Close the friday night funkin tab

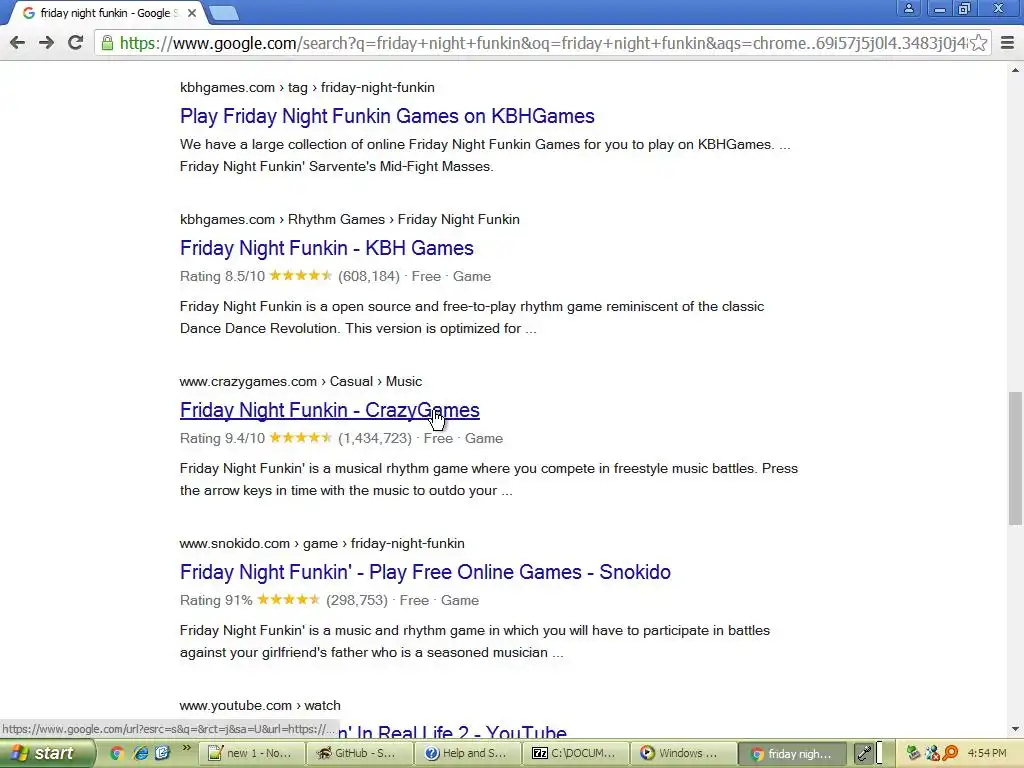coord(192,12)
